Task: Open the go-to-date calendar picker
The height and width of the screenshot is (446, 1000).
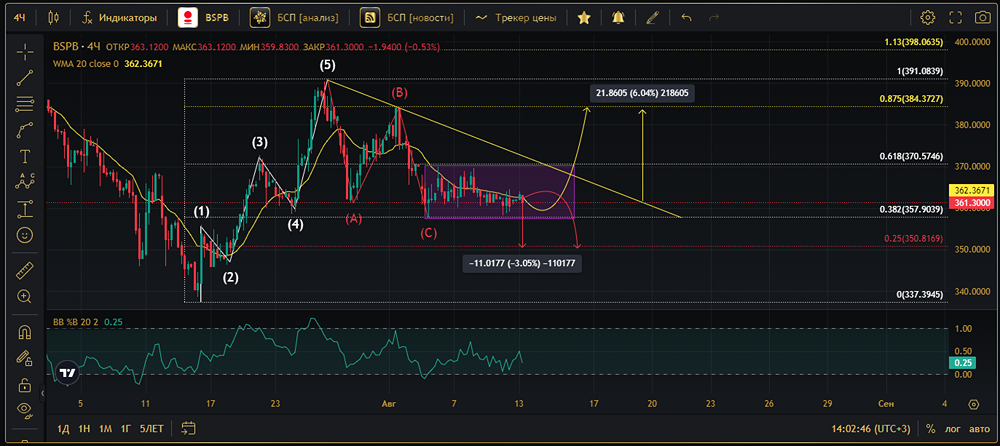Action: 187,429
